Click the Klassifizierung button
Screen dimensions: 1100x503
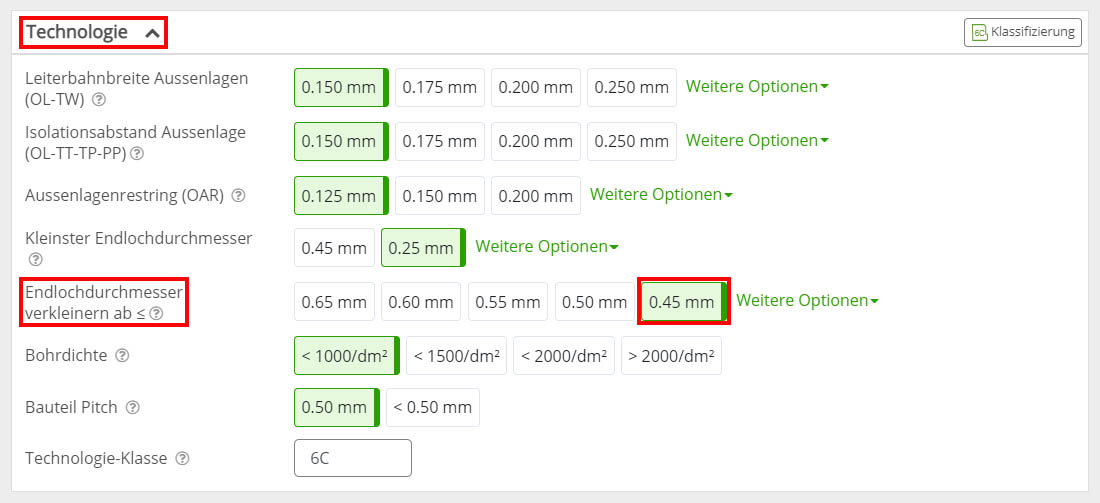point(1023,32)
